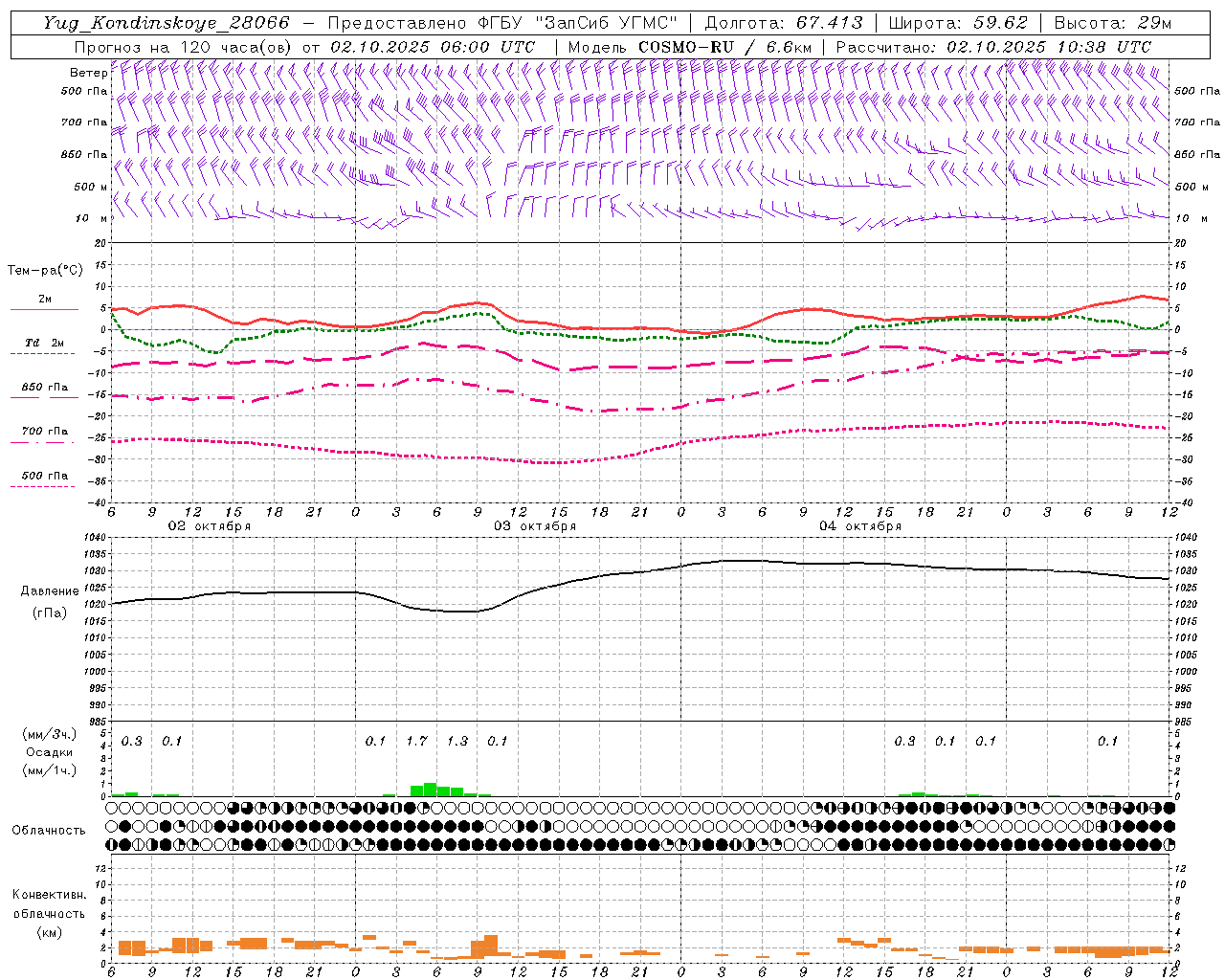Select the Высота: 29м text
Screen dimensions: 1225x980
coord(1113,23)
